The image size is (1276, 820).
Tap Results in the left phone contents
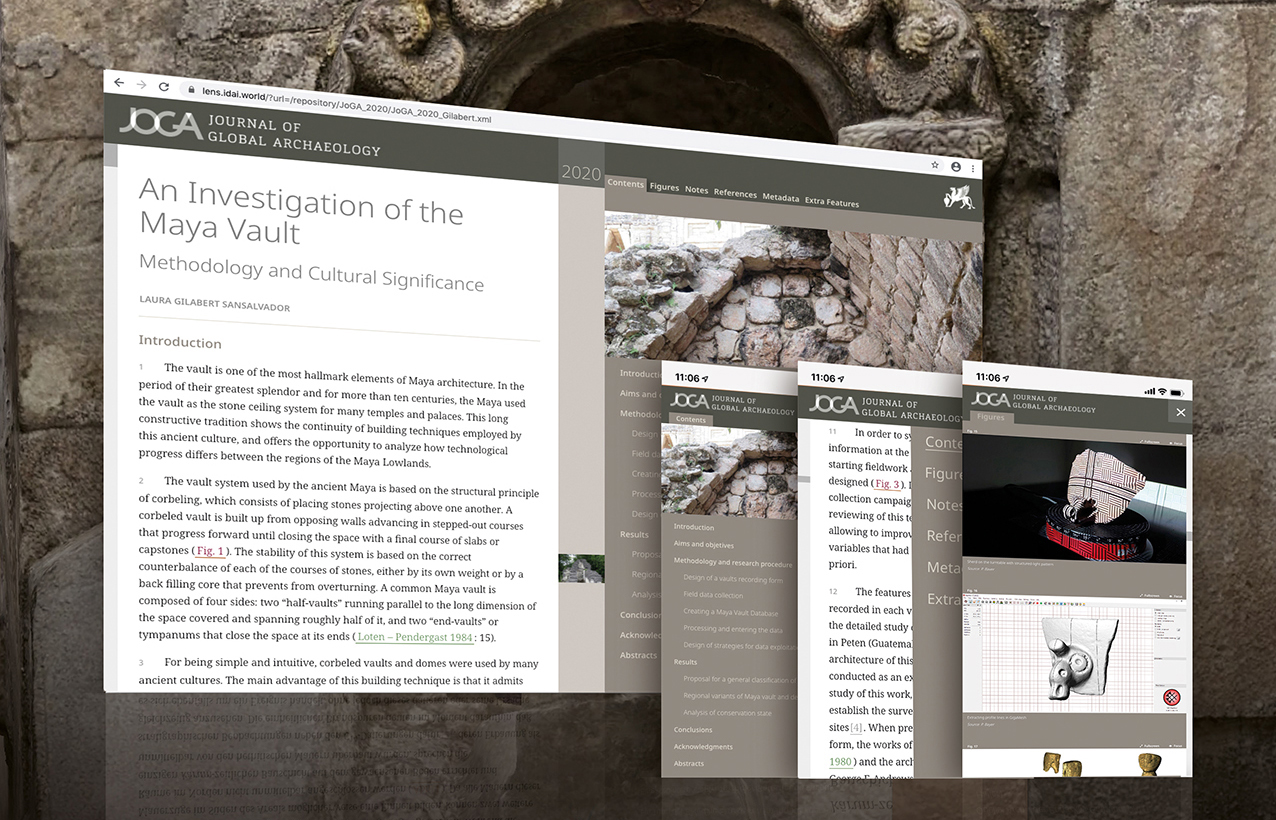(x=686, y=662)
